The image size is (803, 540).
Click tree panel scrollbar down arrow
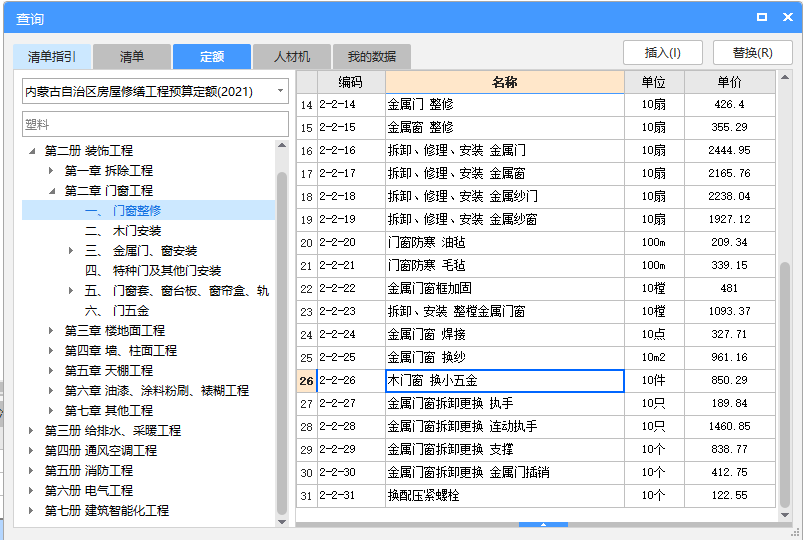tap(282, 522)
